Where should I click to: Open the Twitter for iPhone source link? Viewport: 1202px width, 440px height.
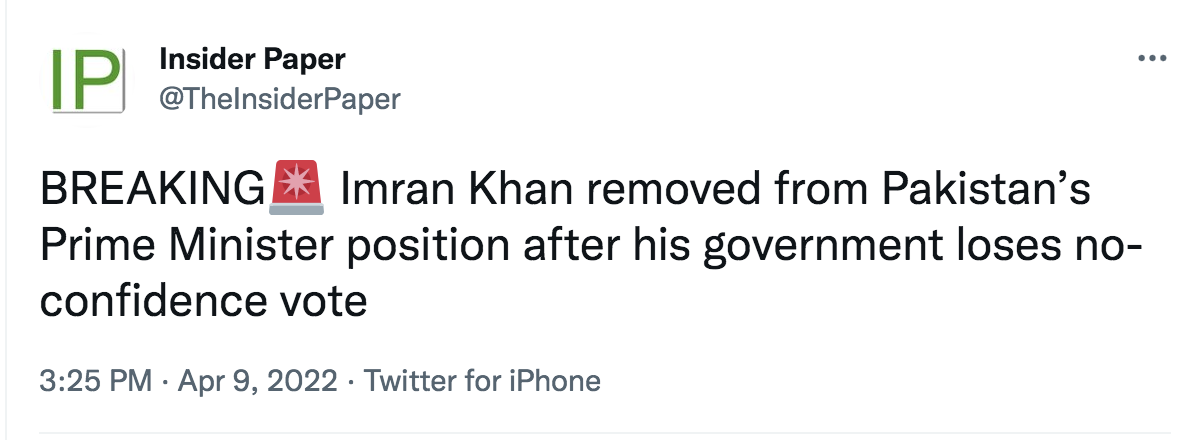tap(481, 381)
